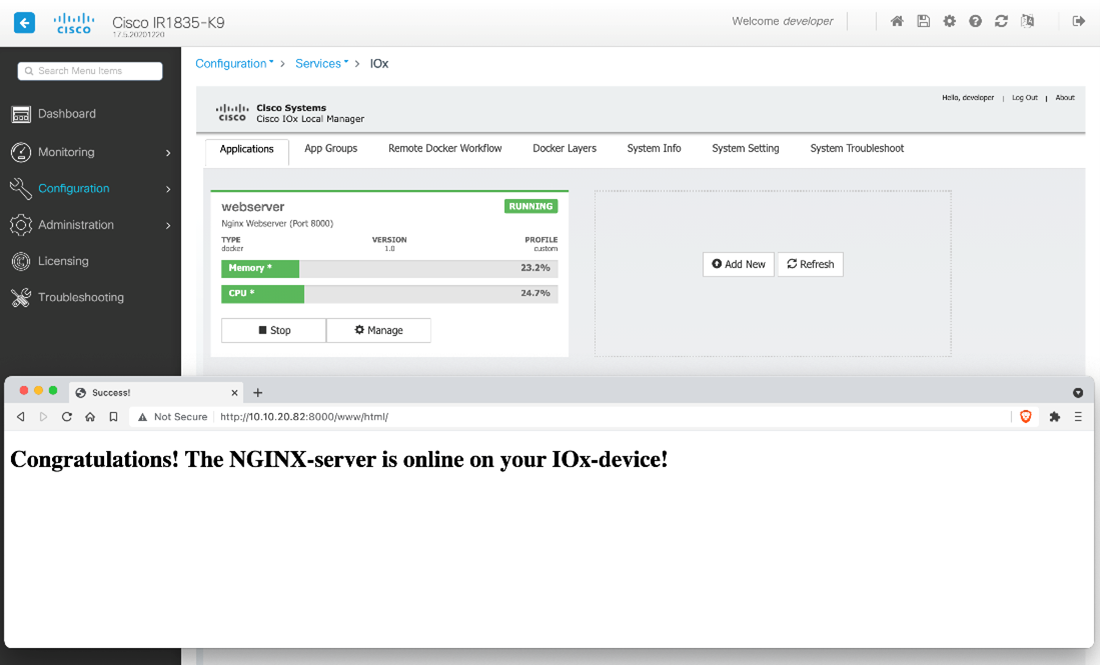Stop the webserver application
This screenshot has height=665, width=1100.
point(273,330)
